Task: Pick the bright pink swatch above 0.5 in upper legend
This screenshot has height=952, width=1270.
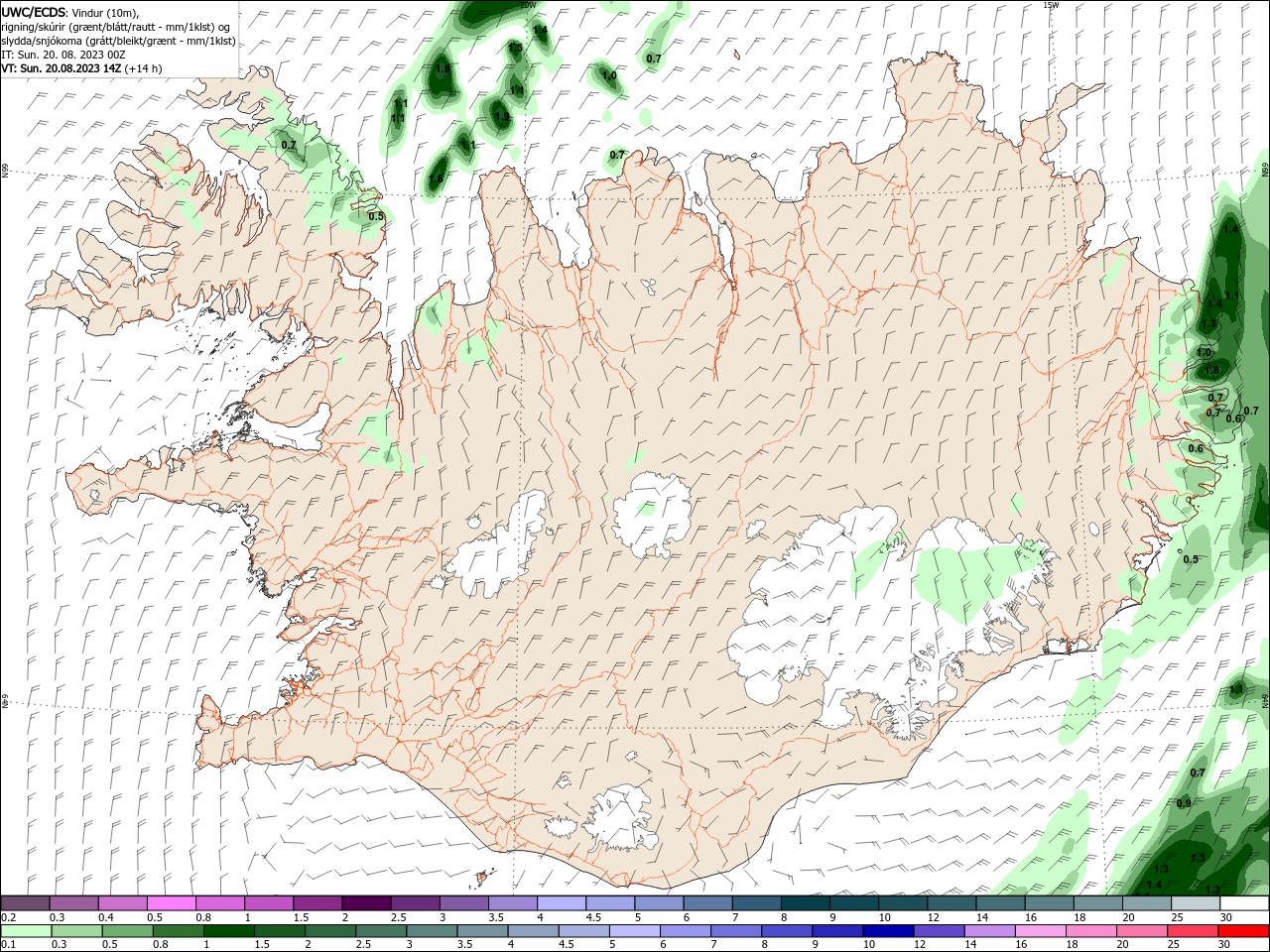Action: tap(171, 903)
